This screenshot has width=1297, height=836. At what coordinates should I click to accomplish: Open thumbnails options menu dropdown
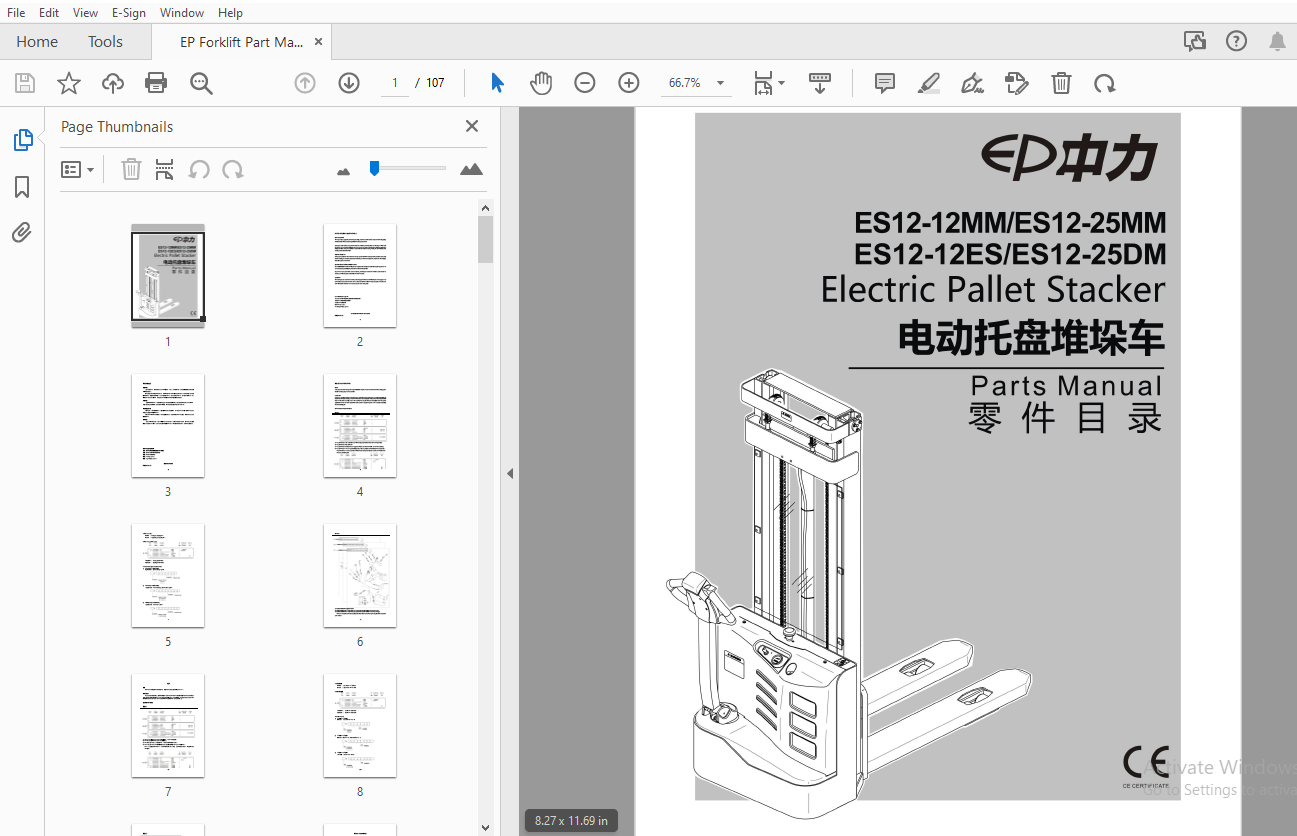[x=78, y=169]
